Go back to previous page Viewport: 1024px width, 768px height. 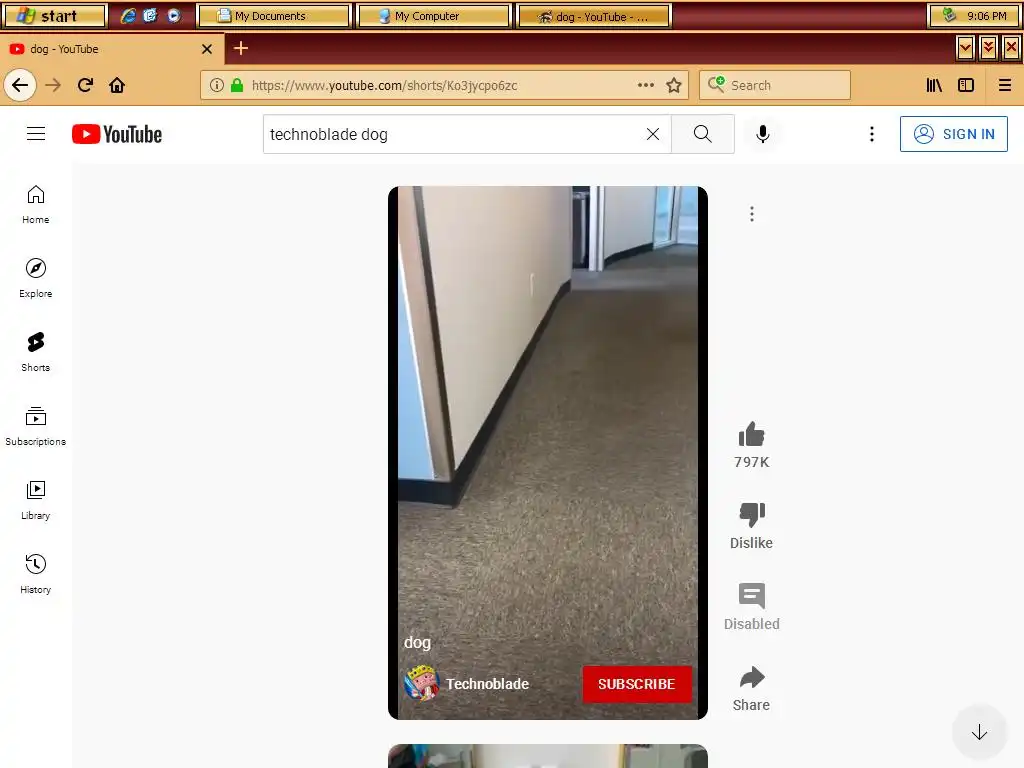(x=20, y=85)
